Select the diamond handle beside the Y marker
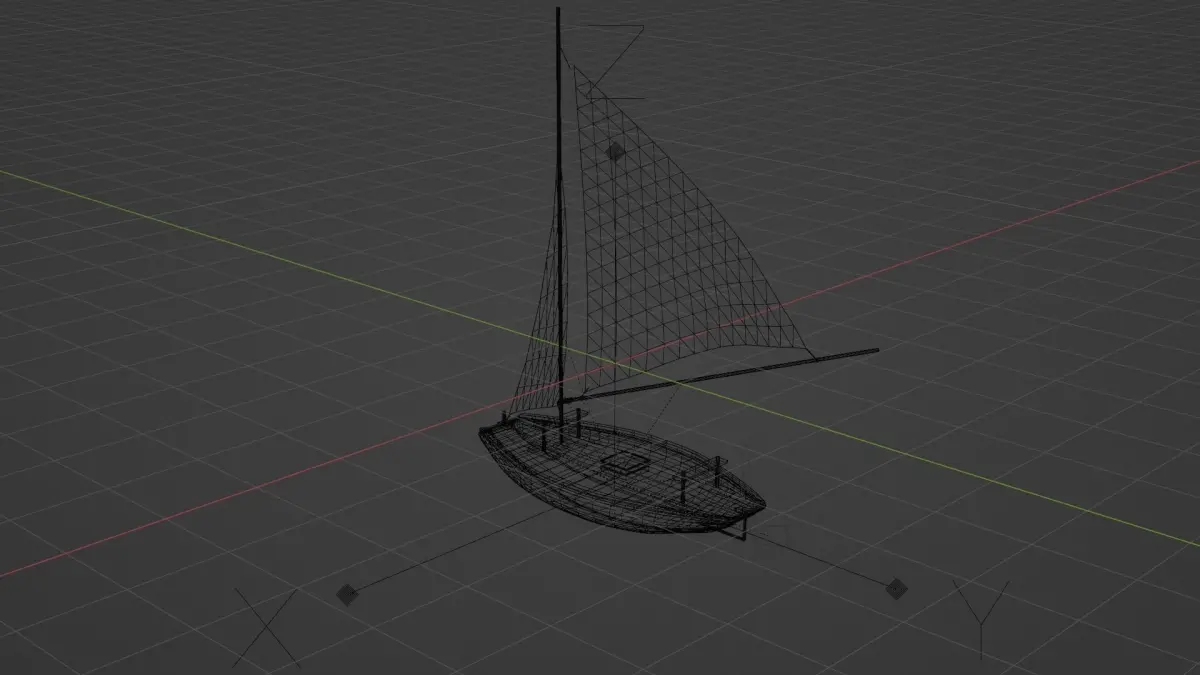 (x=896, y=588)
